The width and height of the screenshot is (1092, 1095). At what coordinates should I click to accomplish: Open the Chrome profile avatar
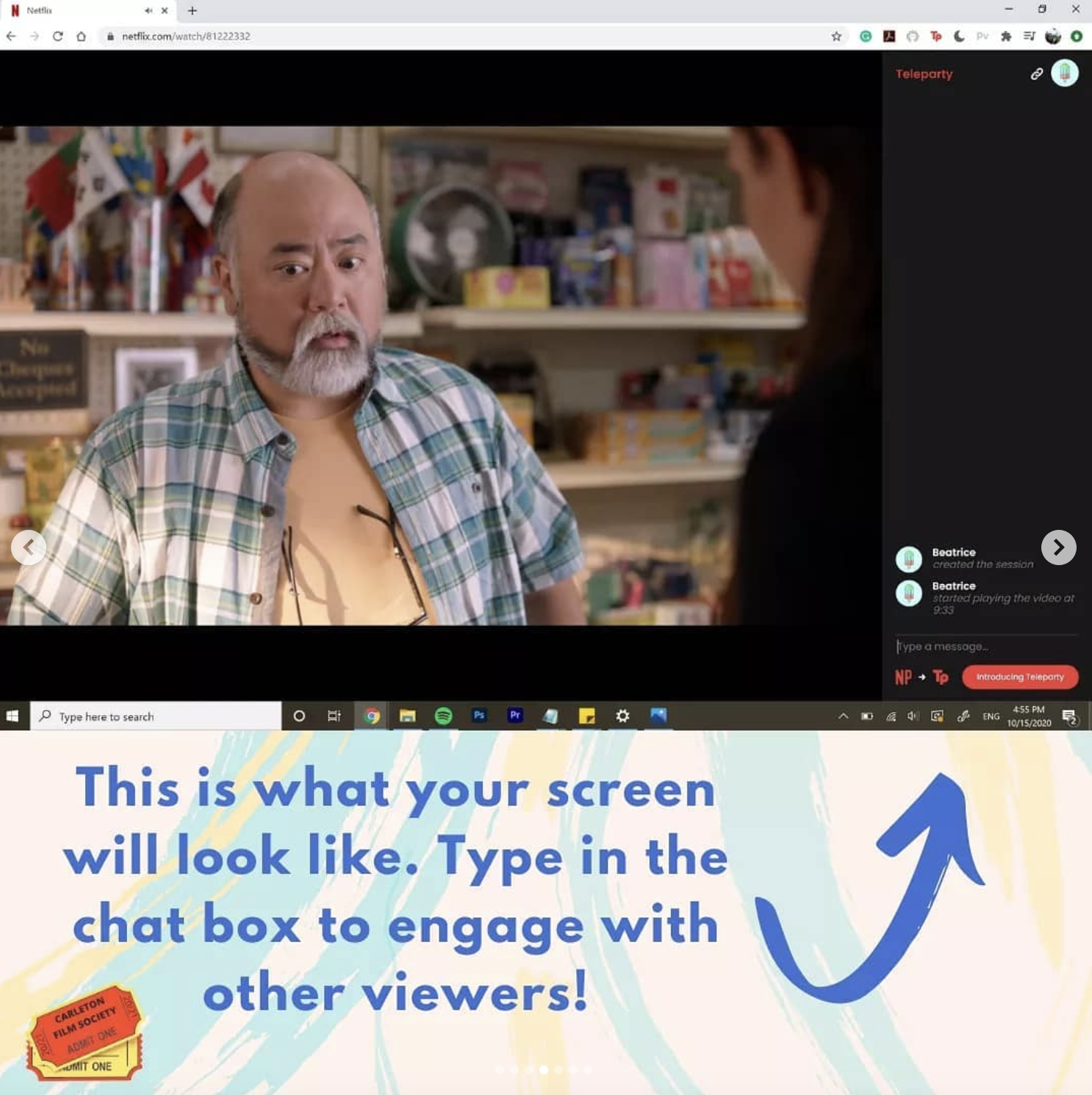[1053, 36]
